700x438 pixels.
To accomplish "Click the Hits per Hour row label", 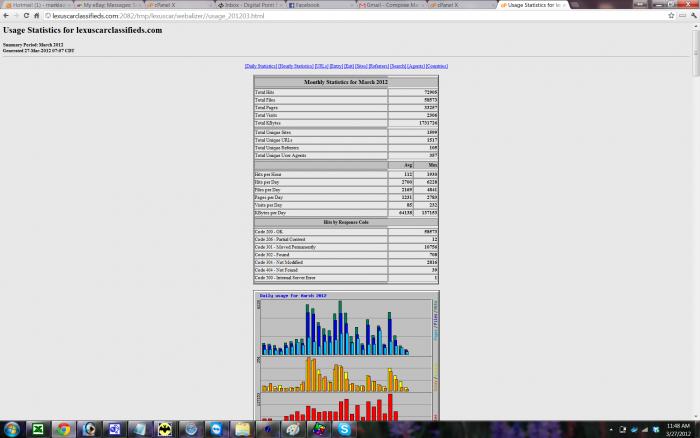I will click(268, 175).
